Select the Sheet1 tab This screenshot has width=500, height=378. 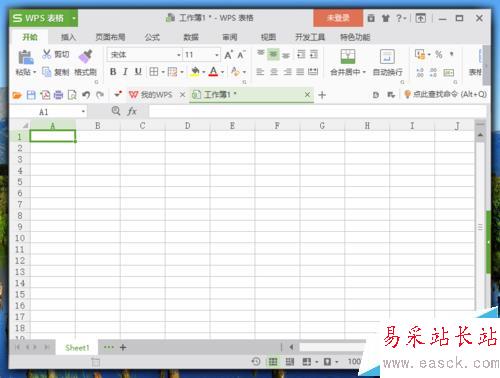click(77, 348)
